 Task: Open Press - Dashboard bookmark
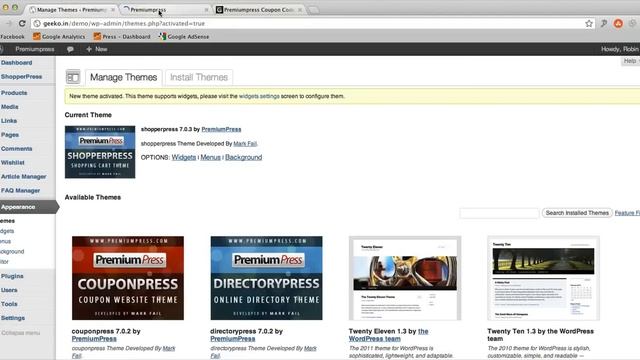click(x=122, y=37)
